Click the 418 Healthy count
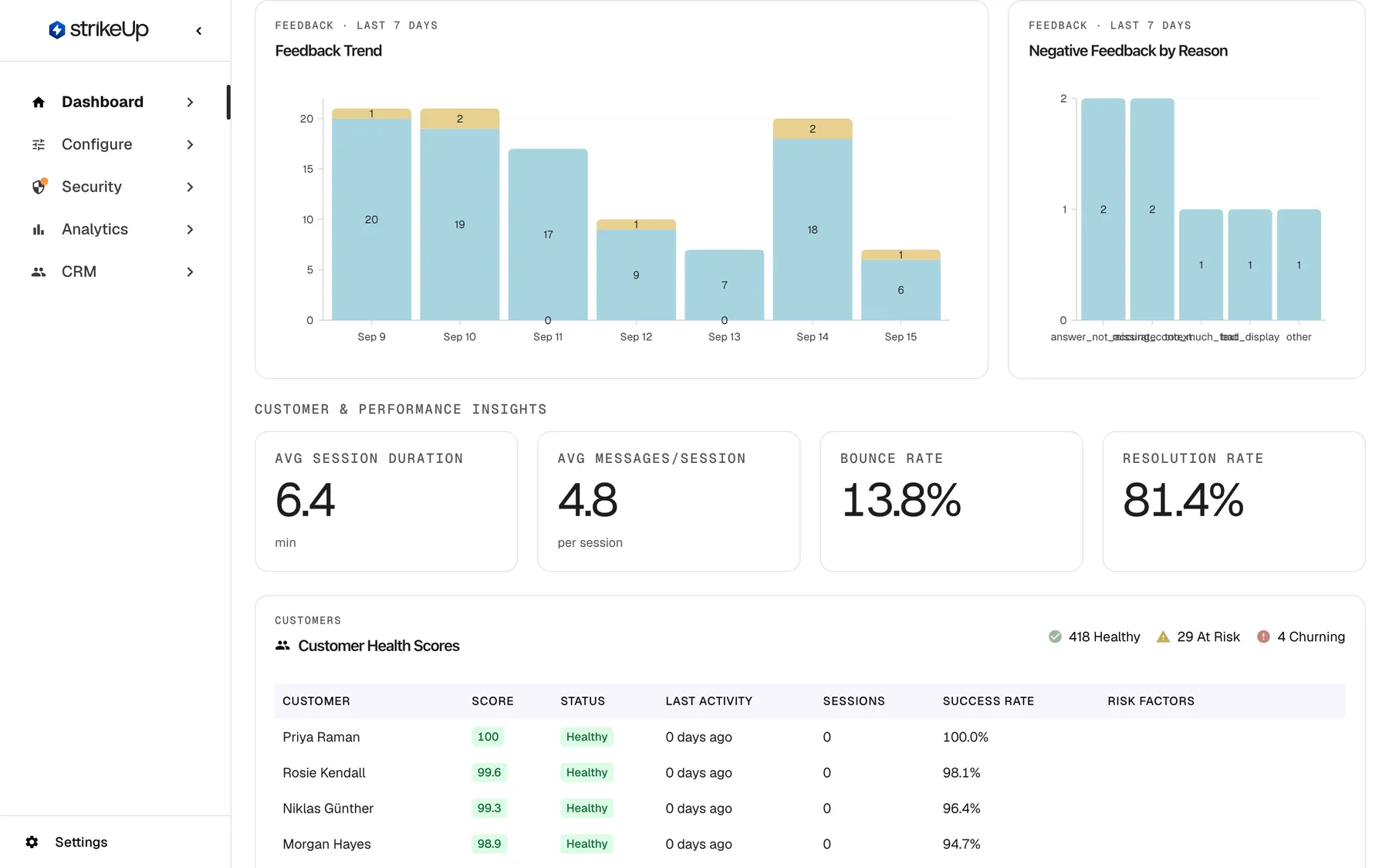This screenshot has height=868, width=1389. point(1104,637)
